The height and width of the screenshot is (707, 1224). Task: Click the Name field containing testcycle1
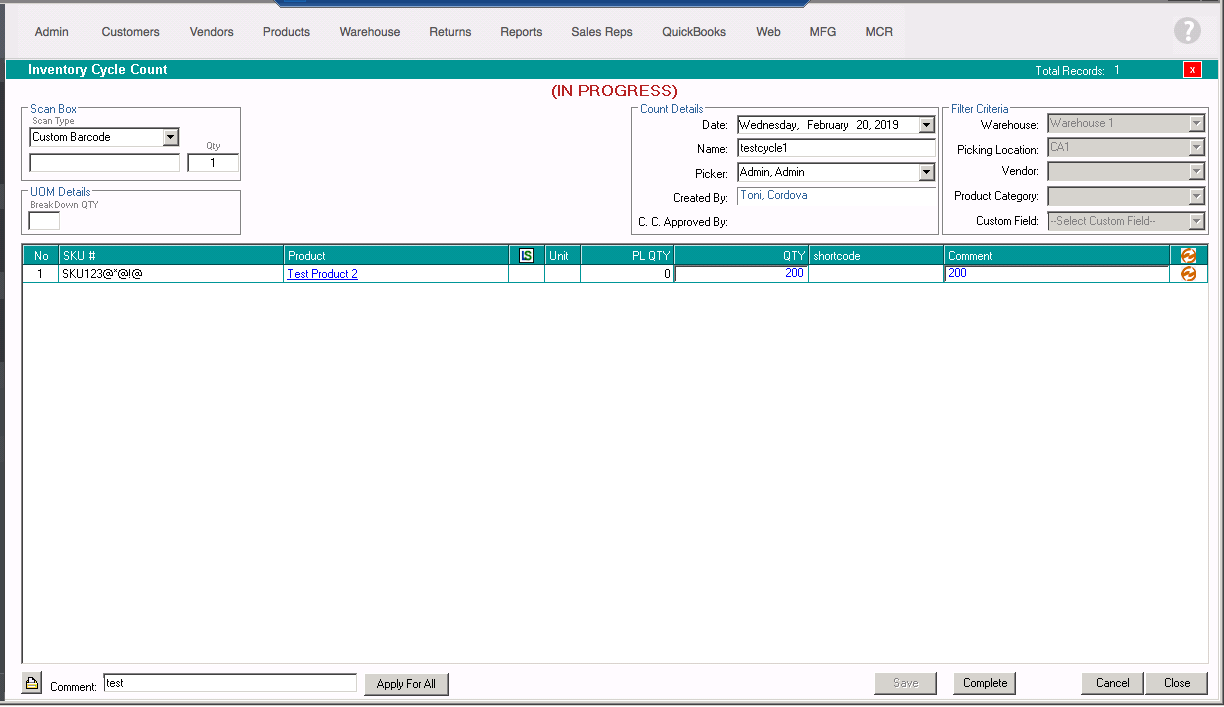pyautogui.click(x=835, y=148)
